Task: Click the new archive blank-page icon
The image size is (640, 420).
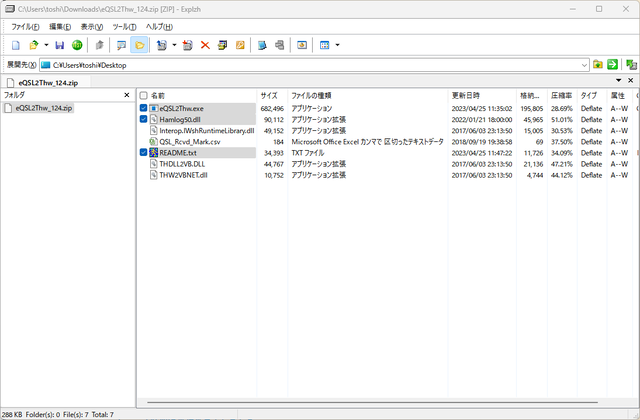Action: [x=16, y=45]
